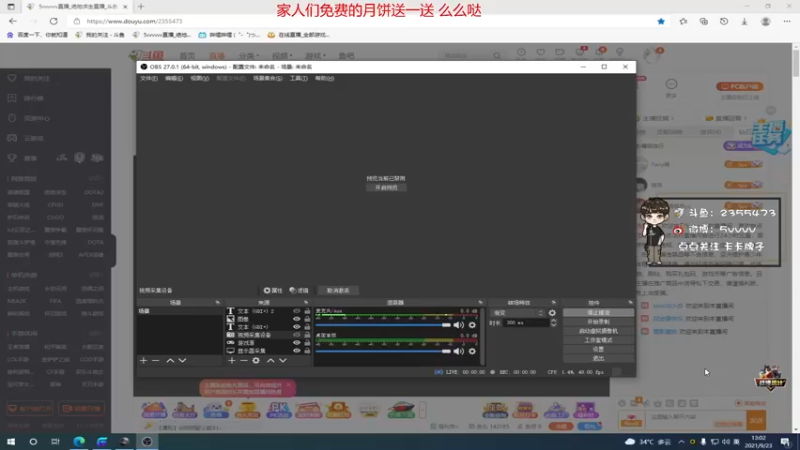Click the browser address bar URL

click(134, 21)
